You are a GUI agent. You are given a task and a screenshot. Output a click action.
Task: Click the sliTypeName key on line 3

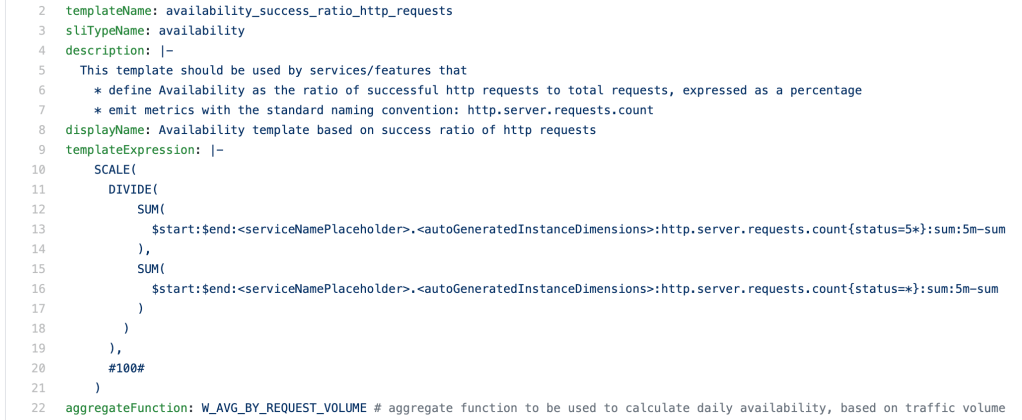(x=99, y=31)
